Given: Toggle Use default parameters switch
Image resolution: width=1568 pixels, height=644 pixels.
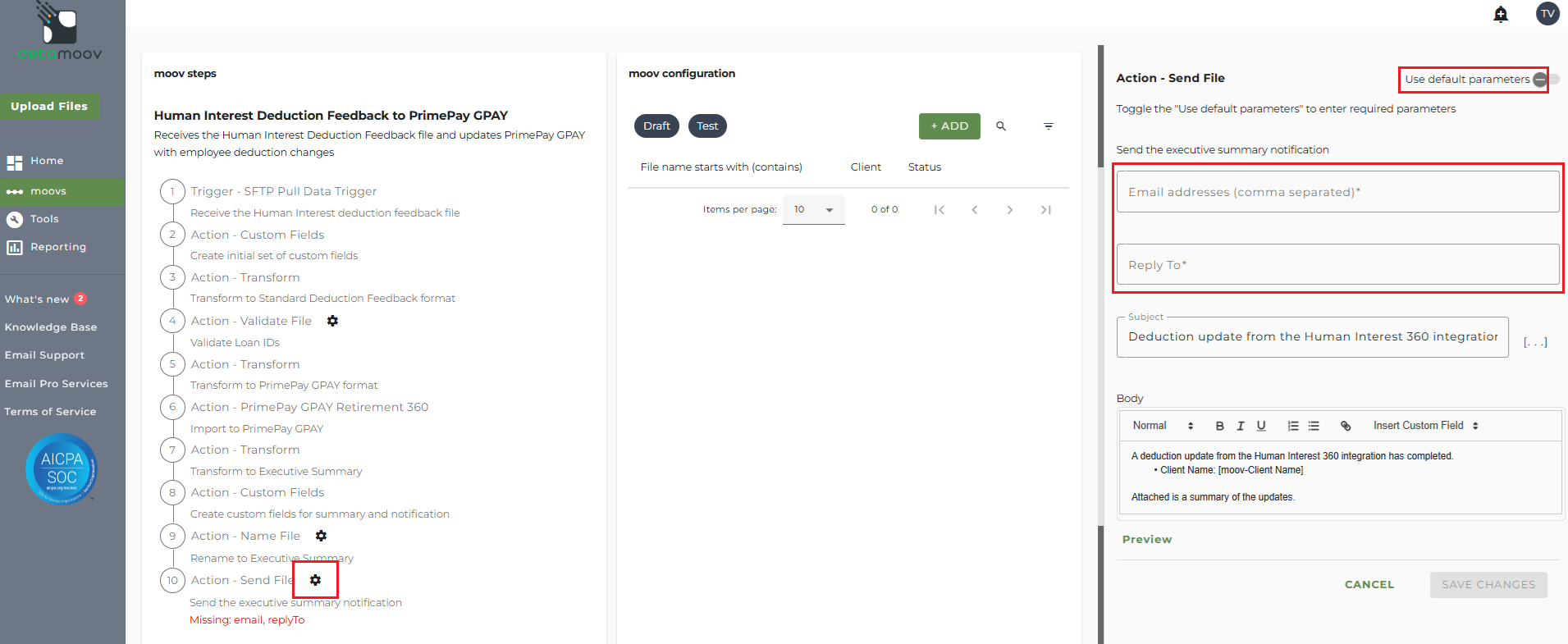Looking at the screenshot, I should [x=1546, y=80].
